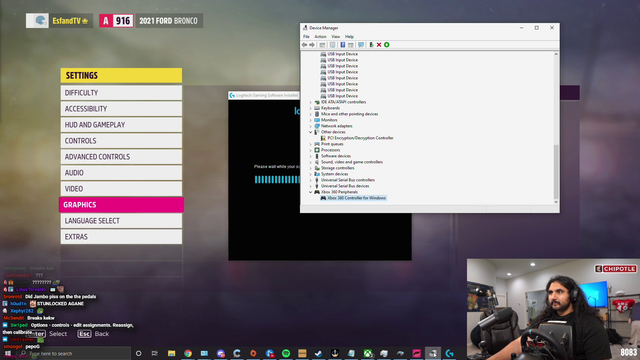
Task: Select ACCESSIBILITY in the game settings menu
Action: (121, 109)
